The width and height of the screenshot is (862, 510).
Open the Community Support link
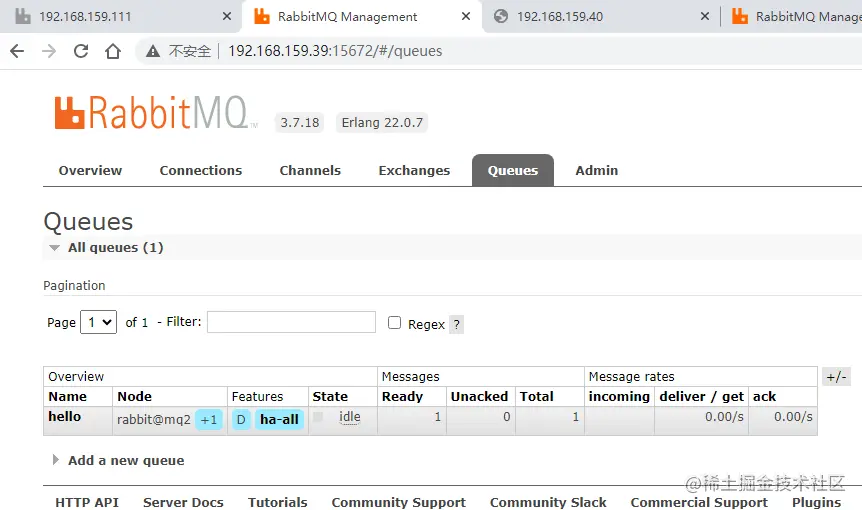(399, 502)
